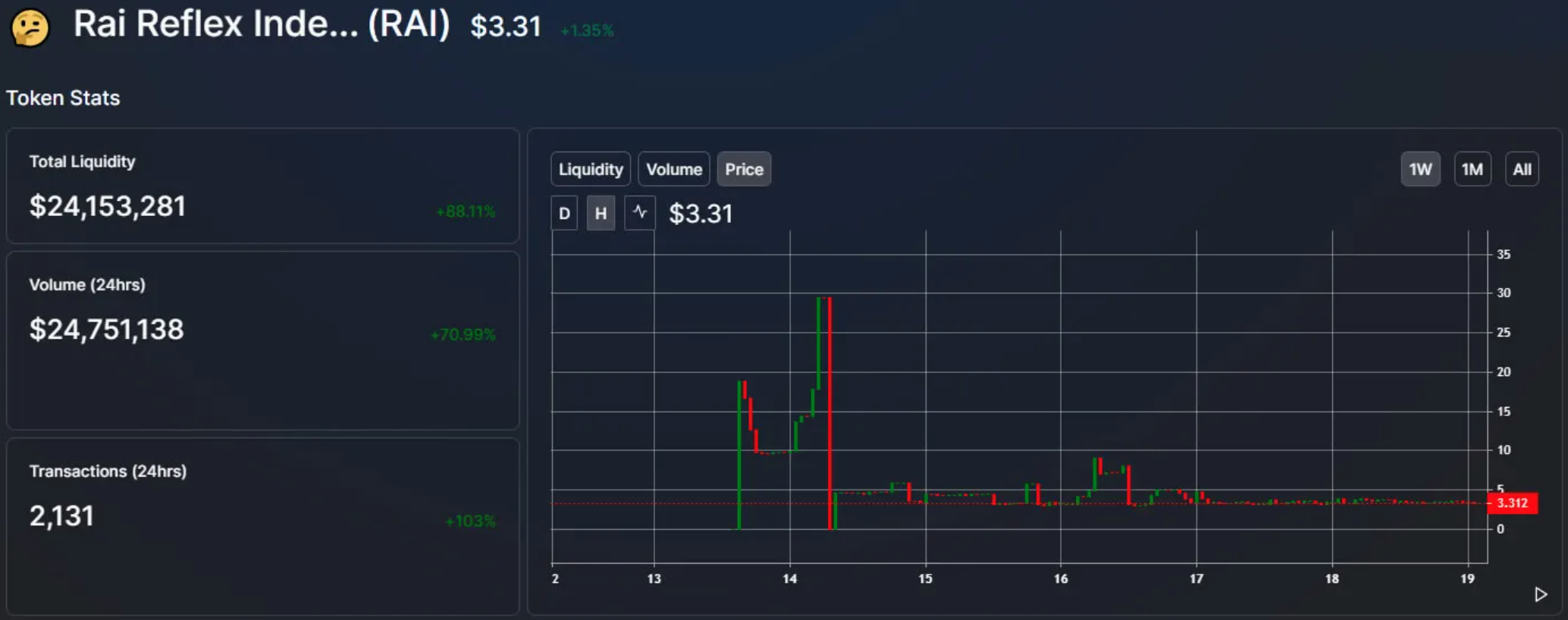This screenshot has height=620, width=1568.
Task: Click the Rai Reflex Inde... (RAI) title
Action: 262,24
